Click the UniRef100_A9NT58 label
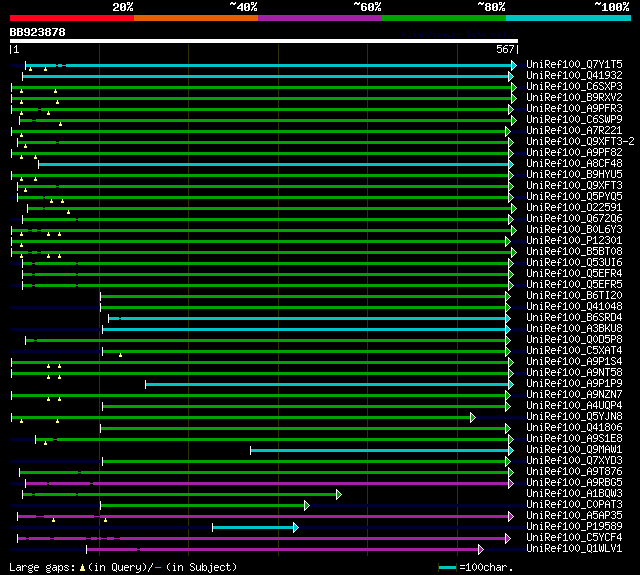This screenshot has width=640, height=575. 574,373
